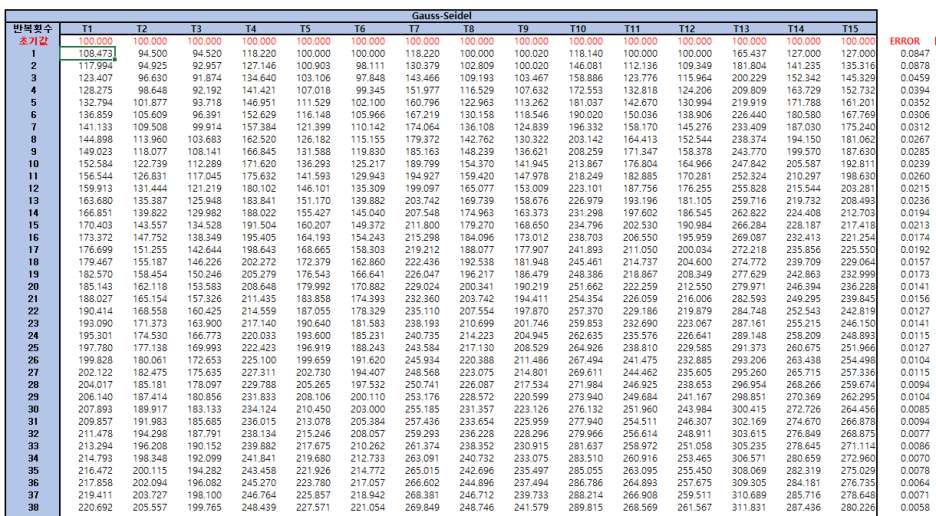Click the cell showing 241.579
Screen dimensions: 936x516
pyautogui.click(x=523, y=508)
